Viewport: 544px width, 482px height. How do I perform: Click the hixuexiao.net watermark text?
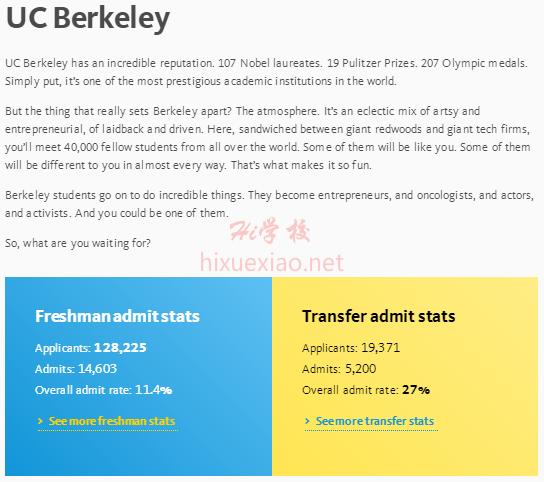(272, 263)
